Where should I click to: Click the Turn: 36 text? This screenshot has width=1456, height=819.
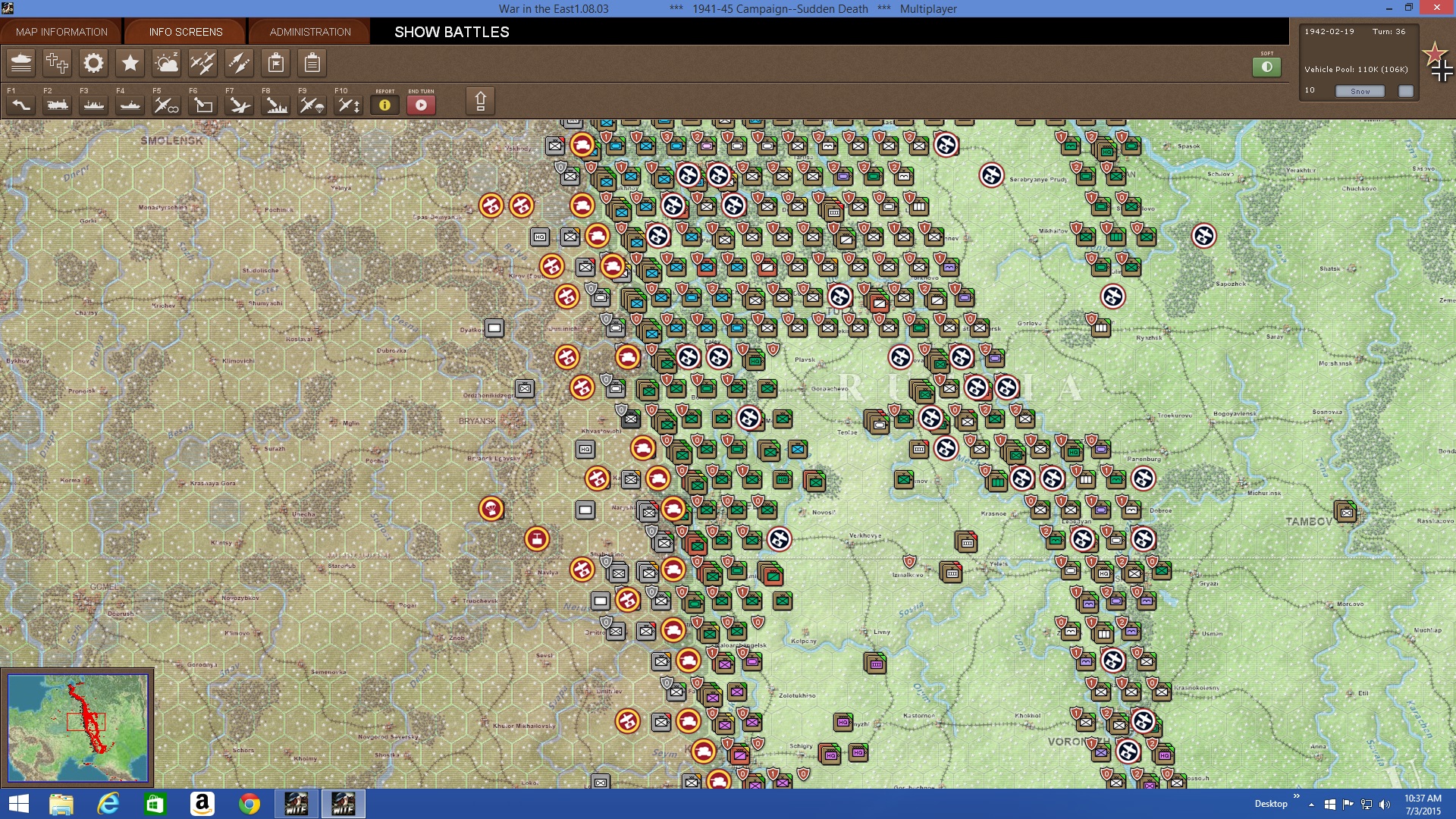(1389, 32)
